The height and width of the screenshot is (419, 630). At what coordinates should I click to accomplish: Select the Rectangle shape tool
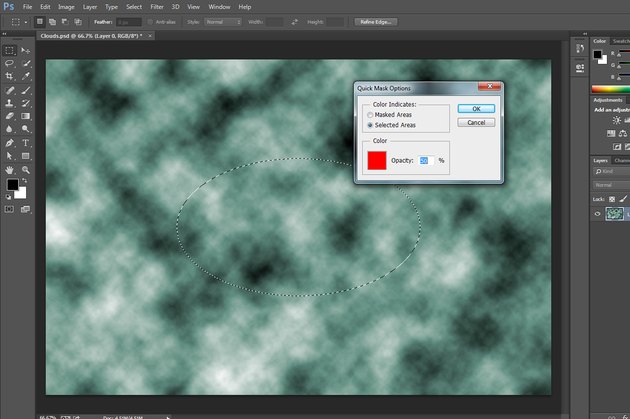pyautogui.click(x=25, y=156)
